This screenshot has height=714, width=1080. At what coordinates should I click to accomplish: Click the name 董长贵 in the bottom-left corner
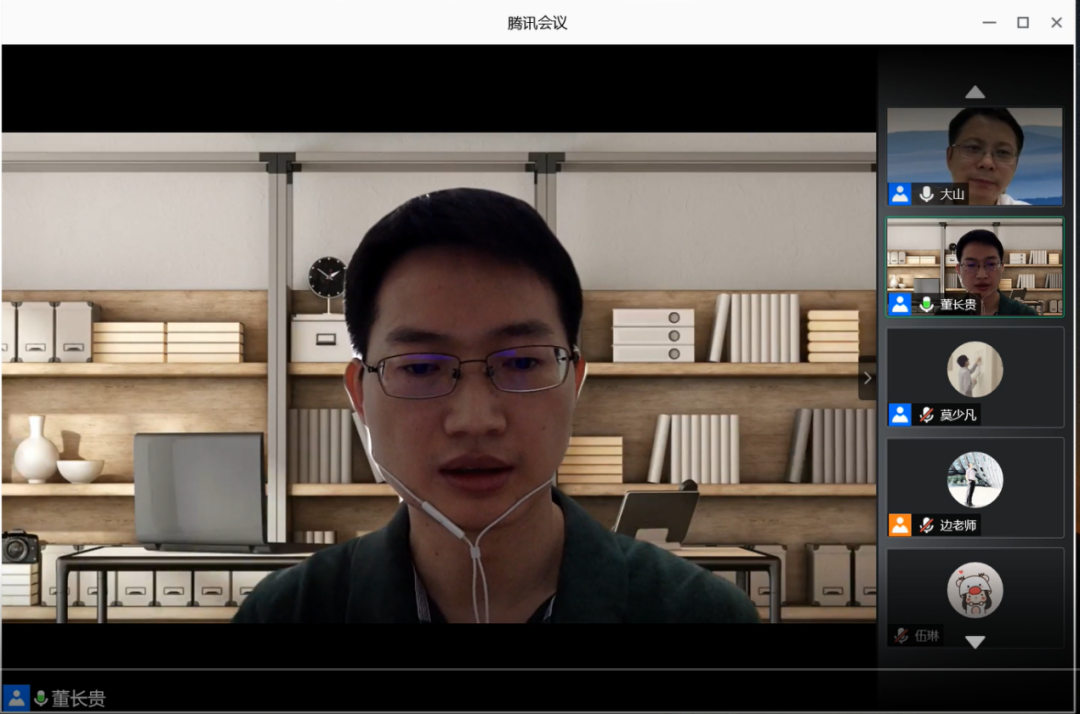tap(72, 698)
